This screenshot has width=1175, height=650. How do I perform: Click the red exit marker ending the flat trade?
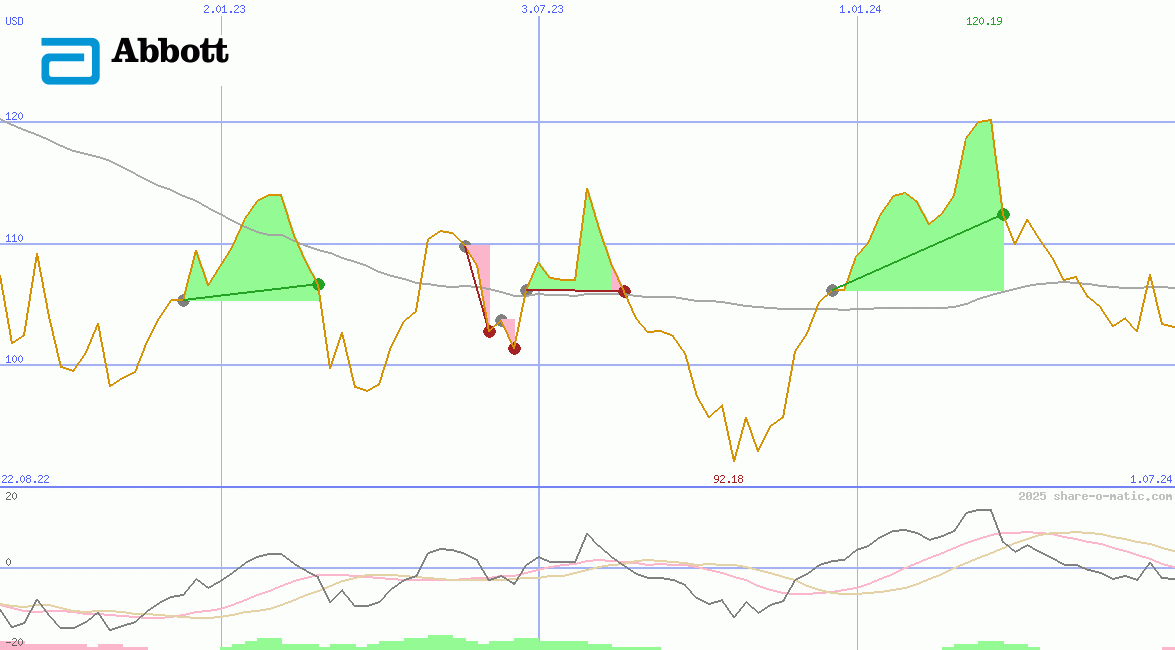click(x=624, y=292)
